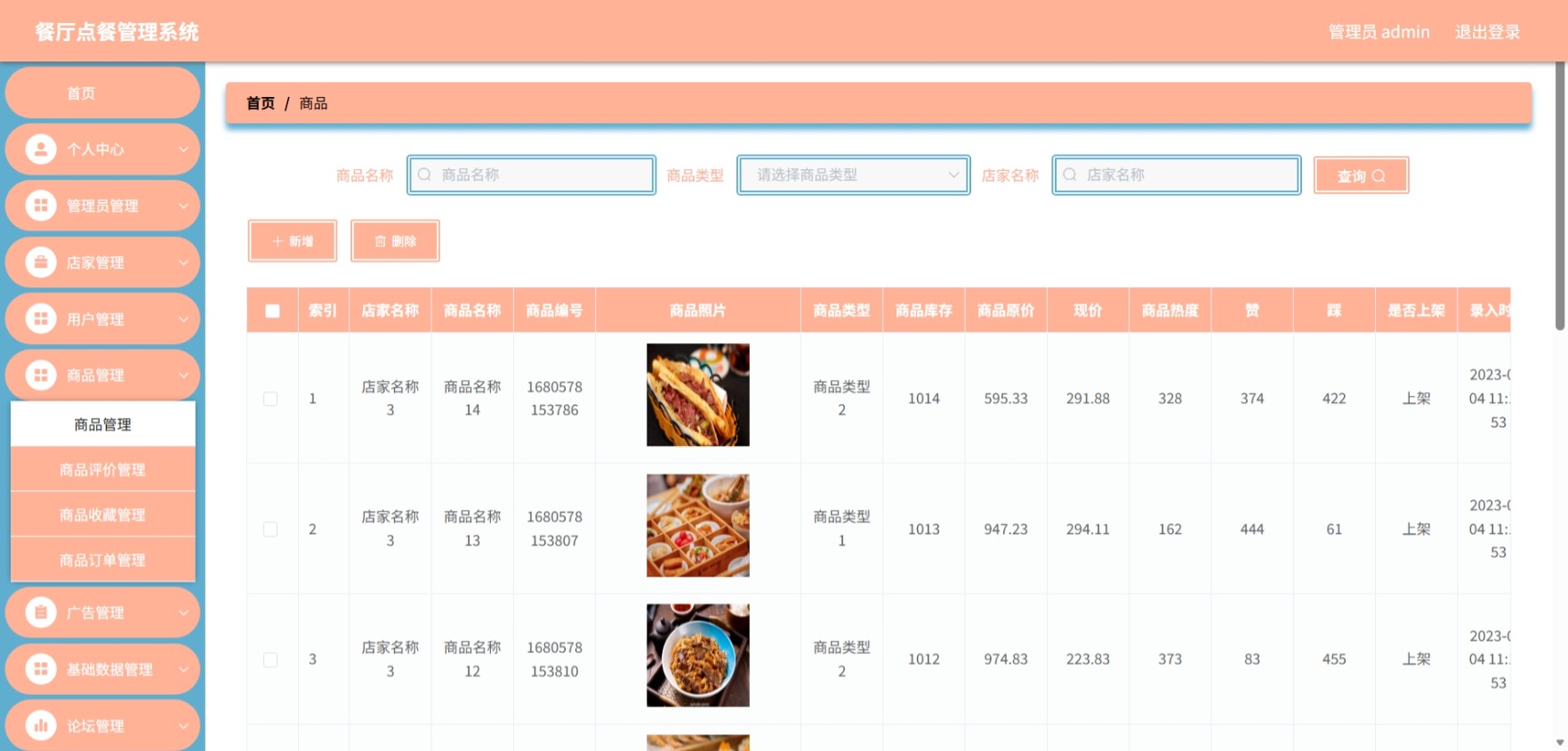1568x751 pixels.
Task: Open row 2 bento box product photo
Action: pyautogui.click(x=698, y=525)
